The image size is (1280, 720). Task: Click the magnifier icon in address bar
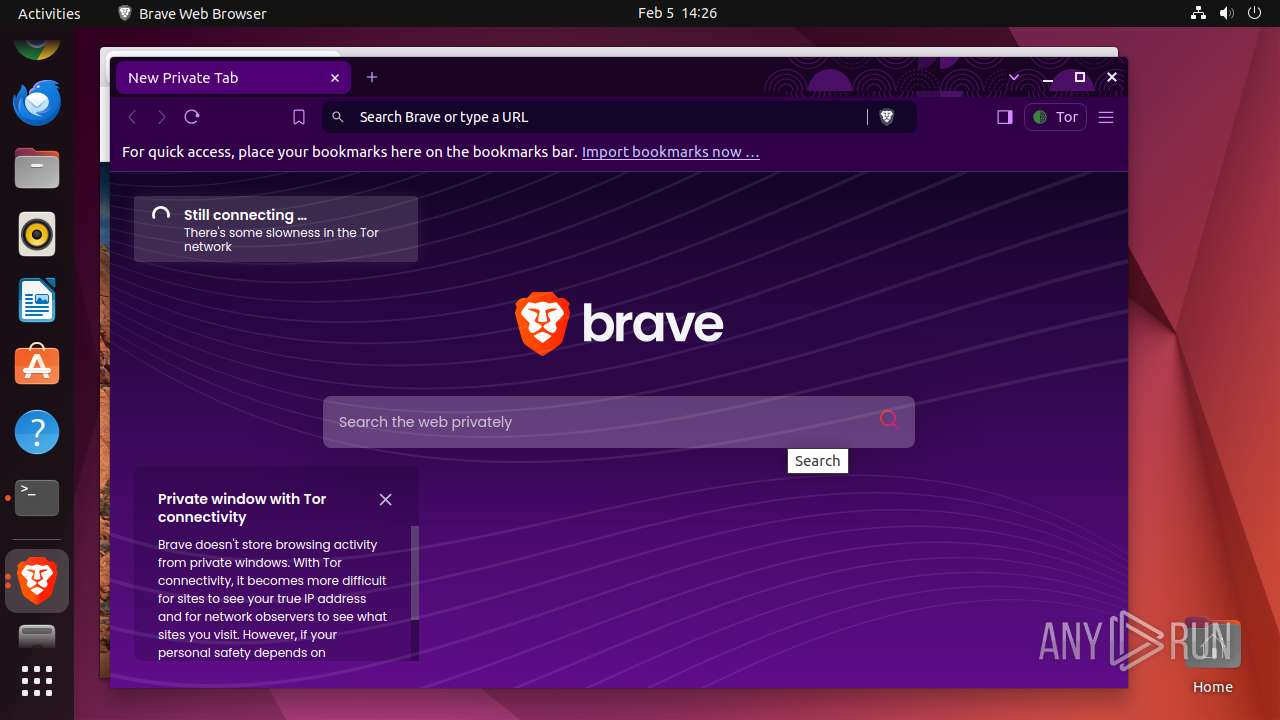pos(338,117)
